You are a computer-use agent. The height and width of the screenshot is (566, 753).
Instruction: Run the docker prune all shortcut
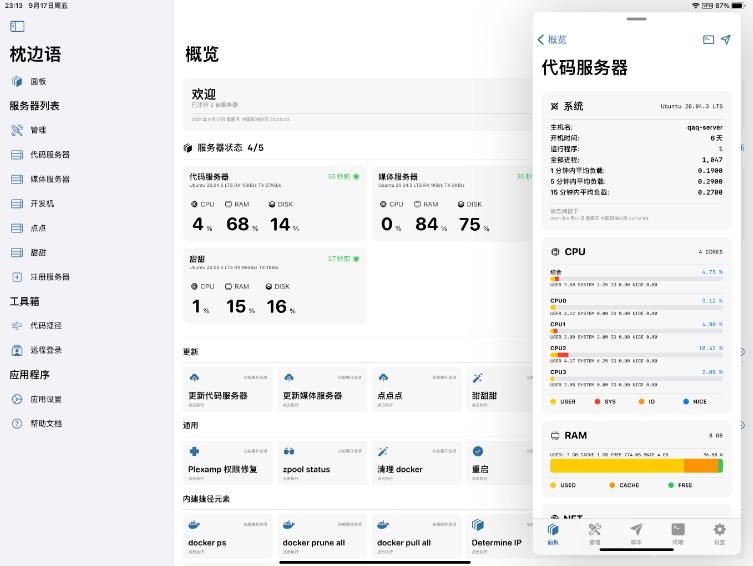[x=321, y=537]
